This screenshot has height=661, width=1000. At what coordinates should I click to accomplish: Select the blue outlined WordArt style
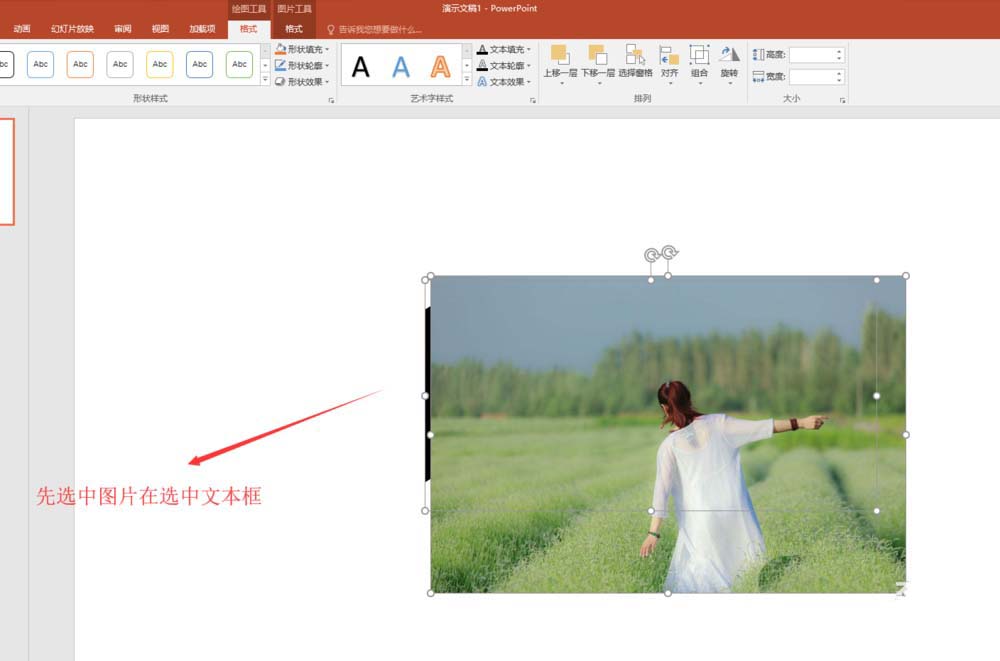tap(400, 65)
